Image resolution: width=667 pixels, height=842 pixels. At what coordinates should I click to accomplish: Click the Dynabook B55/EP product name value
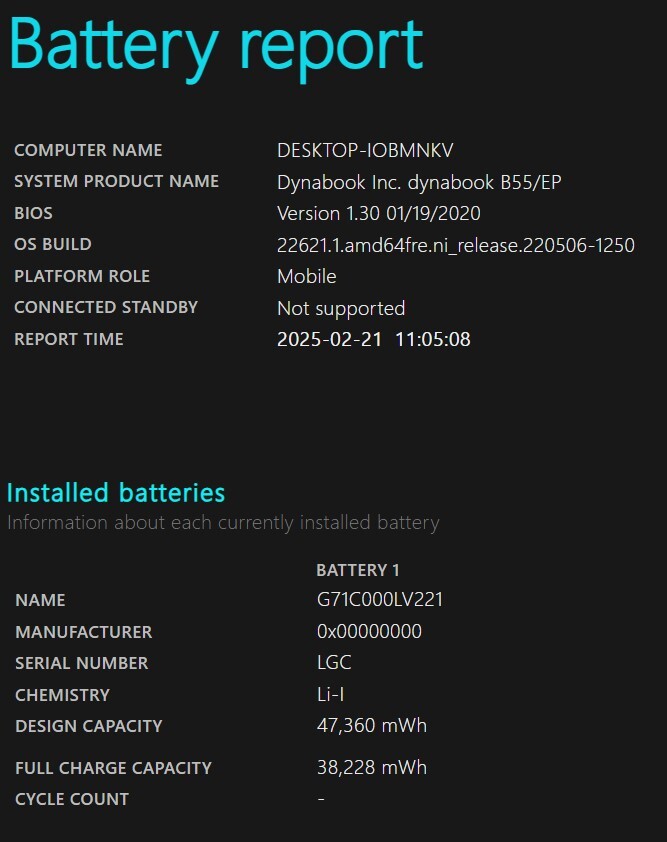[419, 183]
